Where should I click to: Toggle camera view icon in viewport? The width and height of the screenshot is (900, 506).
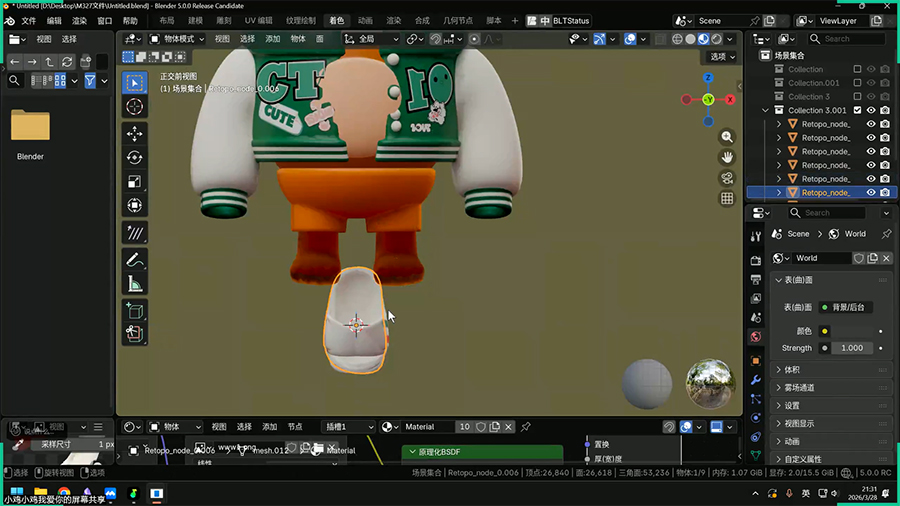point(727,178)
